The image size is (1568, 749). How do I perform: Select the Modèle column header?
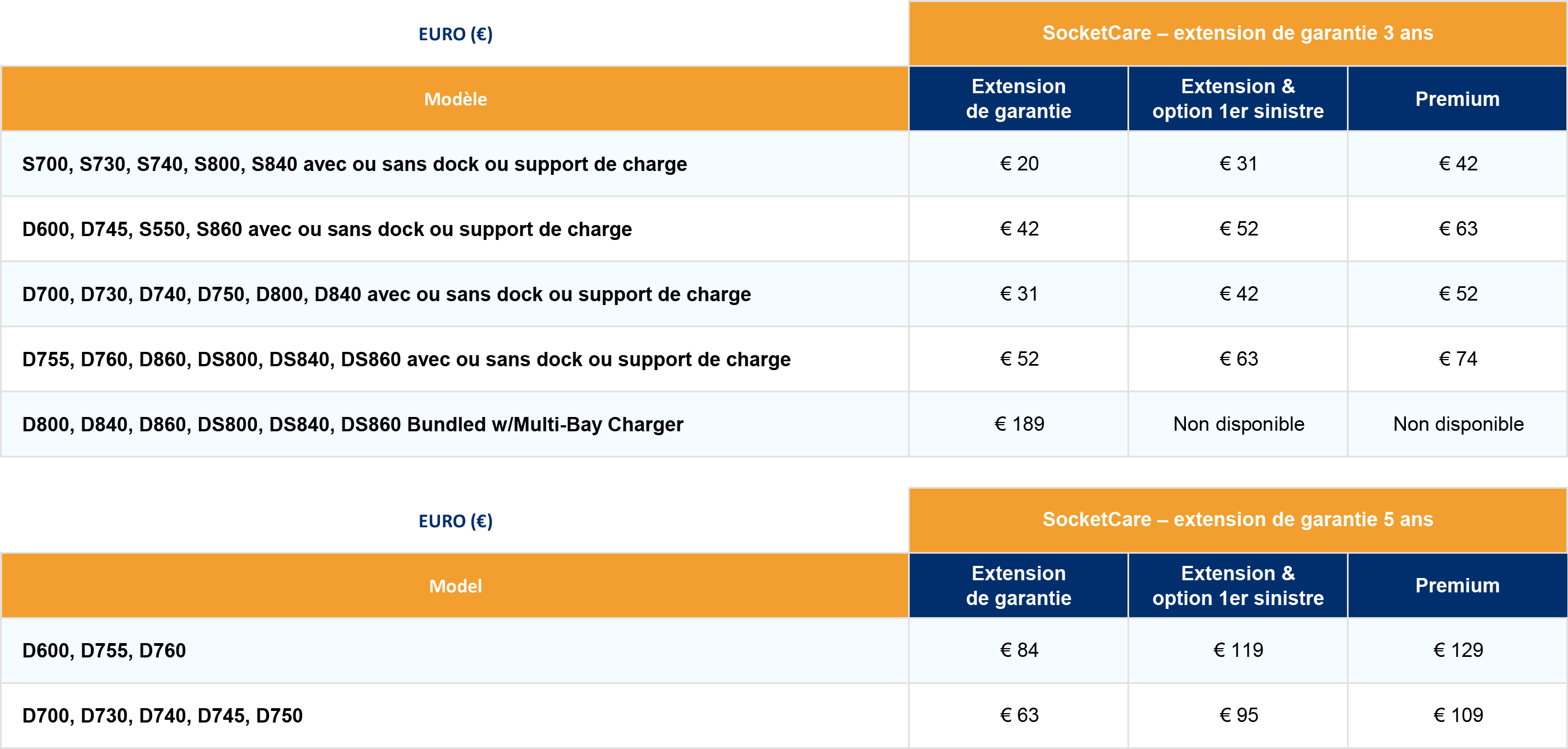coord(455,99)
